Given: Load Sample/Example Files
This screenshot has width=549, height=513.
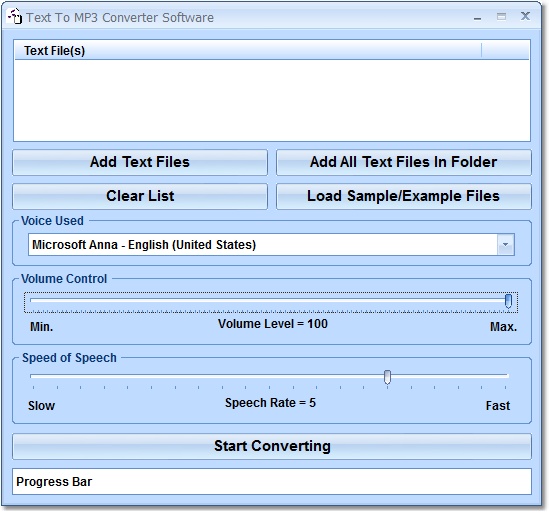Looking at the screenshot, I should 404,196.
